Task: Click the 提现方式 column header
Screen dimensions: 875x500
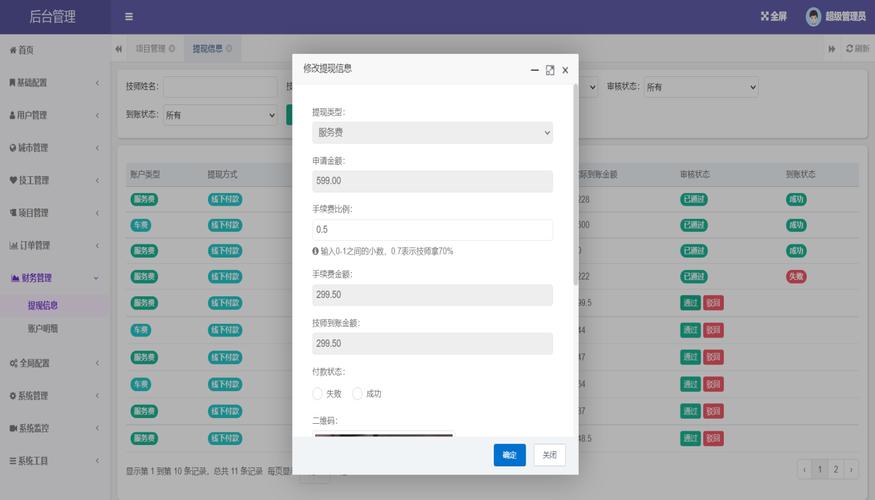Action: (x=222, y=175)
